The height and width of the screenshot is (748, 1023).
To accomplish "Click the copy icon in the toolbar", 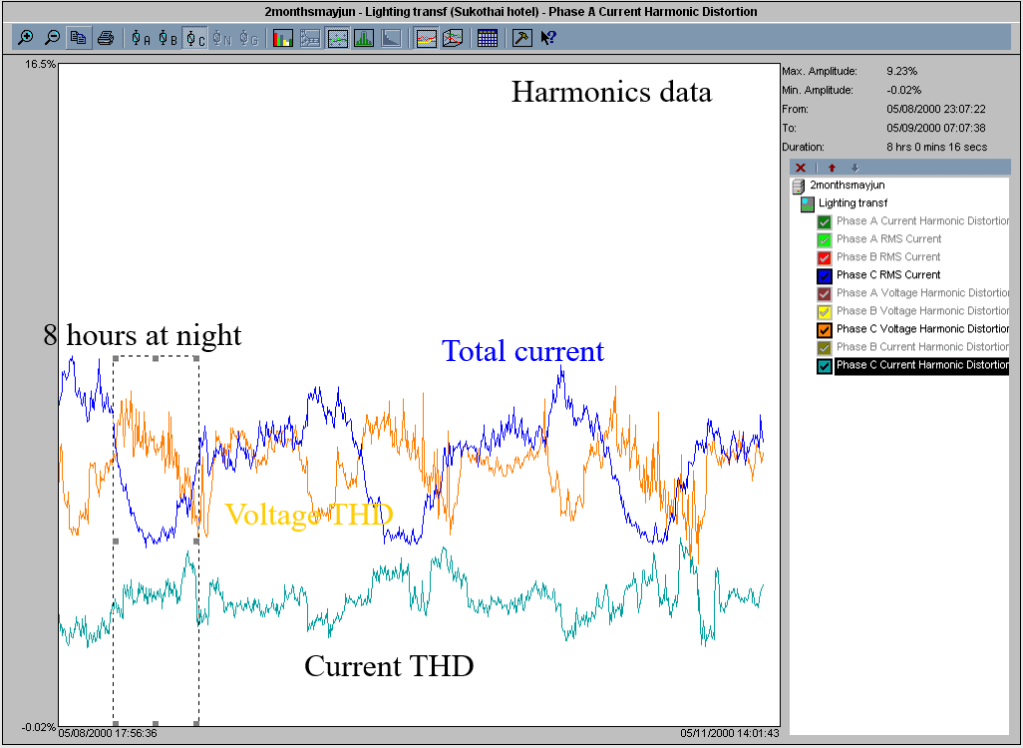I will [79, 38].
